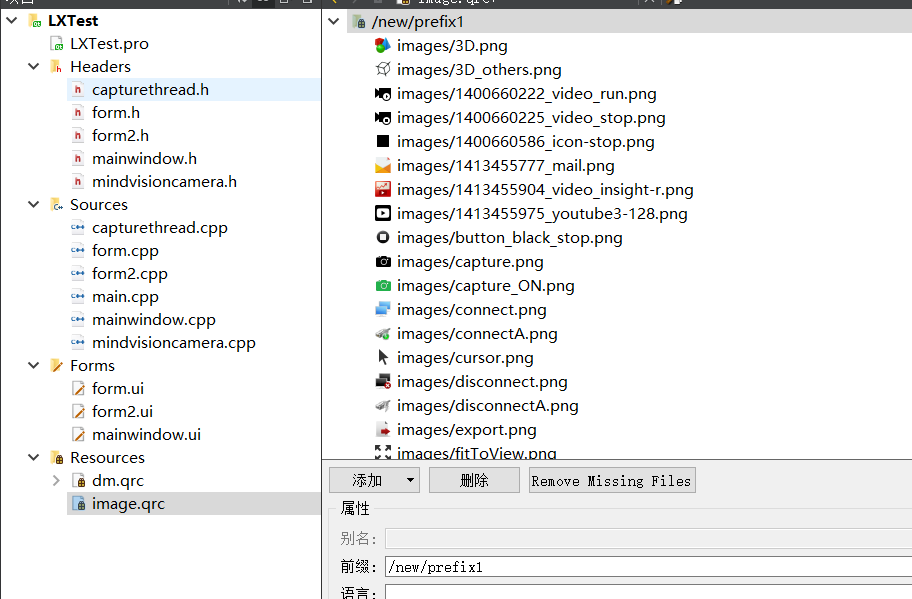This screenshot has height=599, width=912.
Task: Open mainwindow.cpp in Sources
Action: tap(154, 319)
